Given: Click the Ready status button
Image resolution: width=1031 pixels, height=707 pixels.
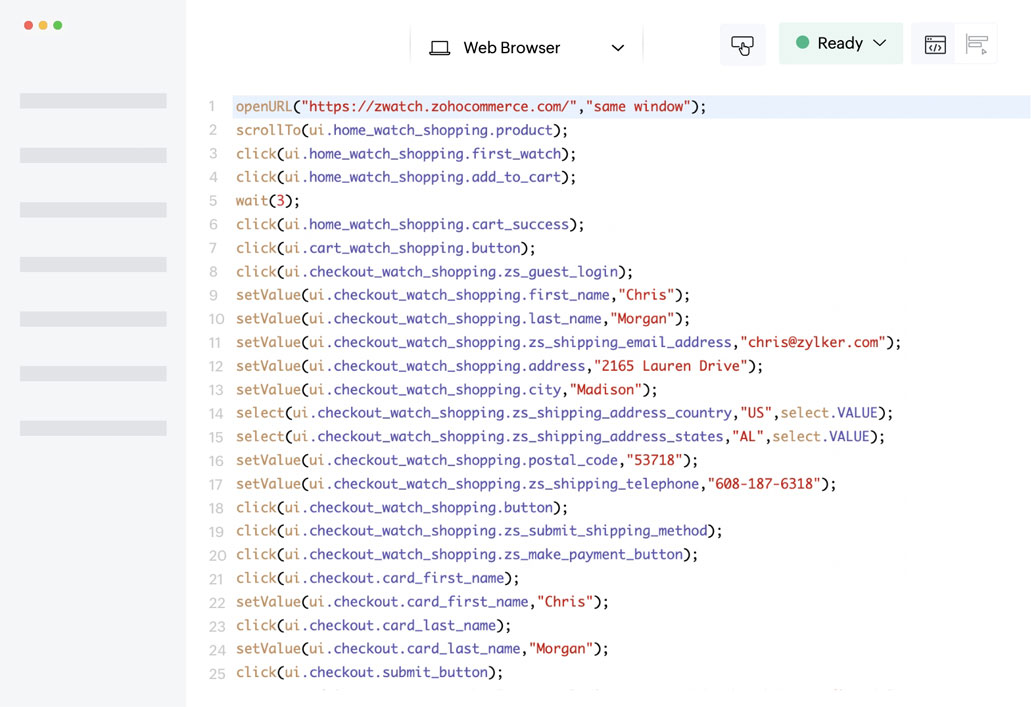Looking at the screenshot, I should tap(840, 43).
